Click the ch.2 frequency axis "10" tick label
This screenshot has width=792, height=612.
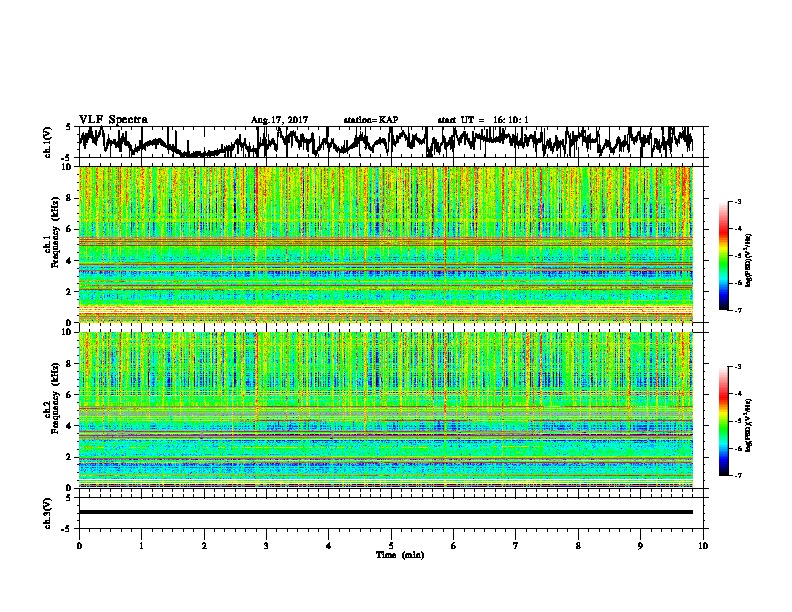[x=68, y=332]
